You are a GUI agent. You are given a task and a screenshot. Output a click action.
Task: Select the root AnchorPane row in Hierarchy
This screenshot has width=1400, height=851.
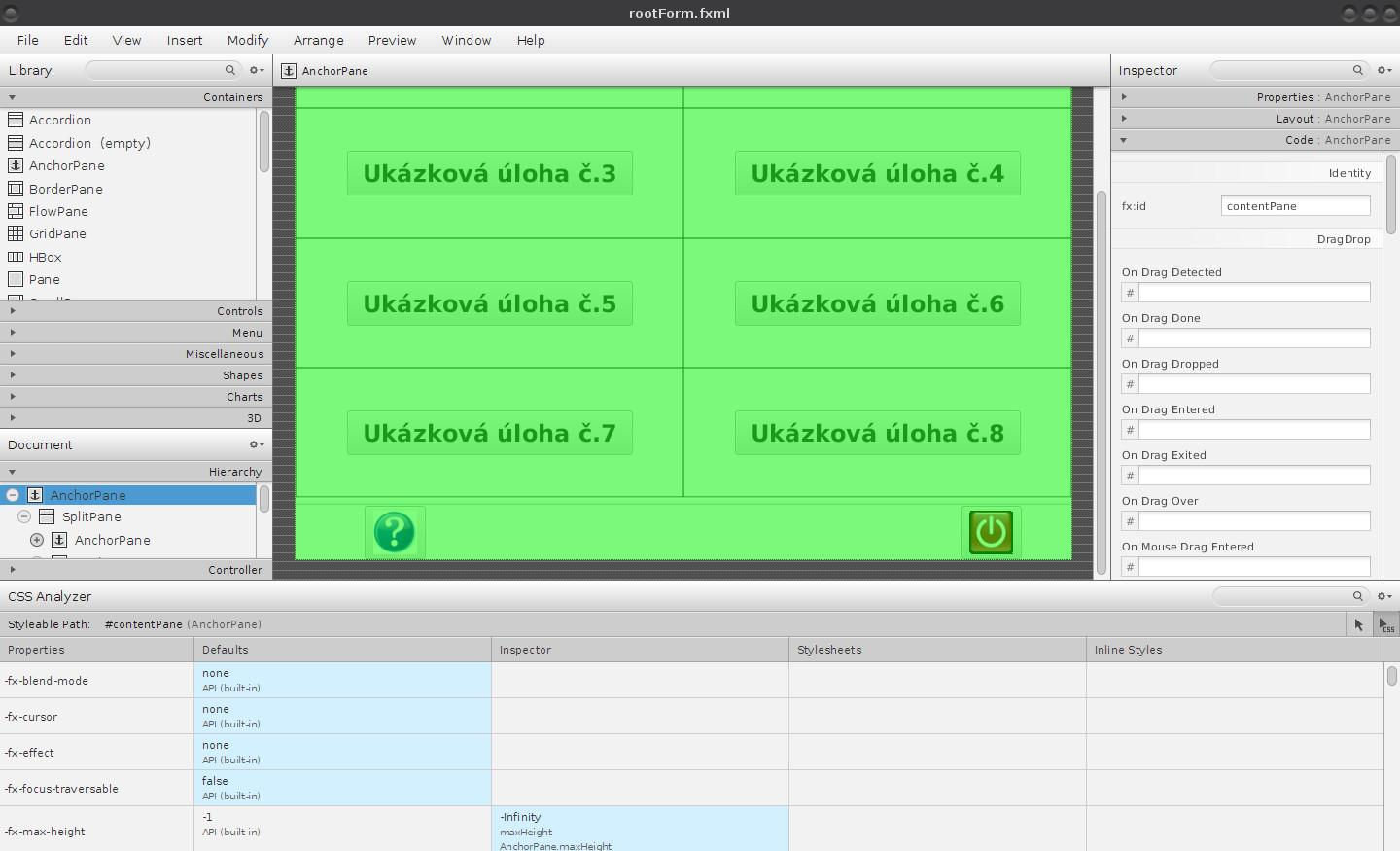click(x=128, y=495)
